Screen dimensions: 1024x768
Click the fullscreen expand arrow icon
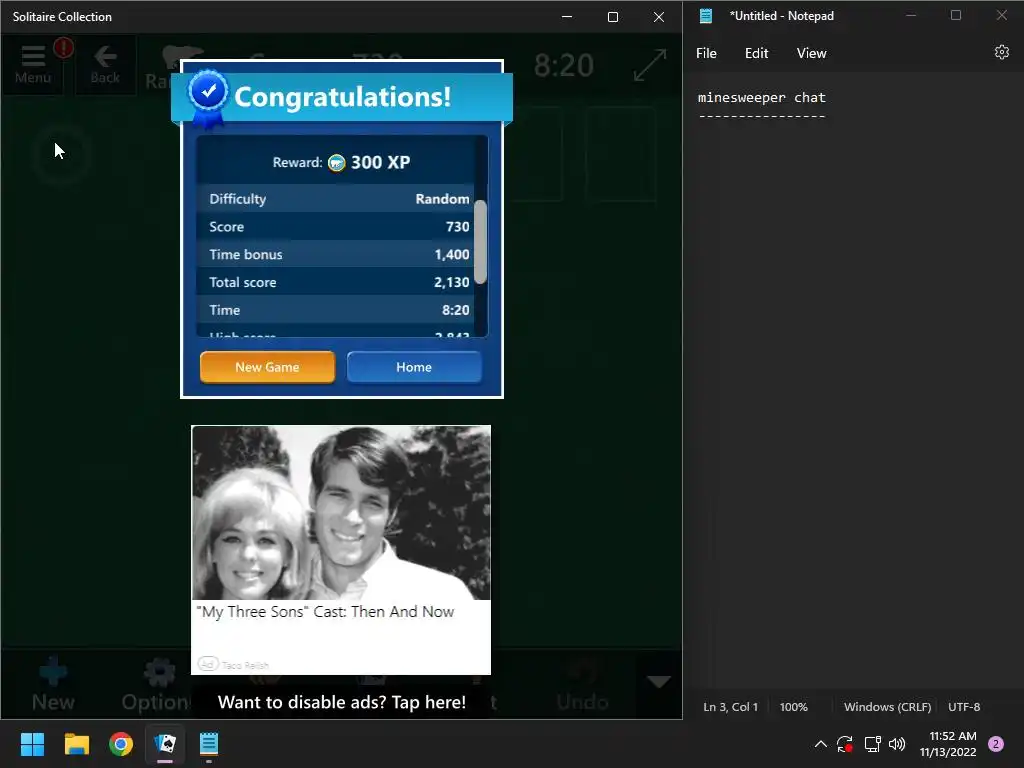(x=650, y=65)
